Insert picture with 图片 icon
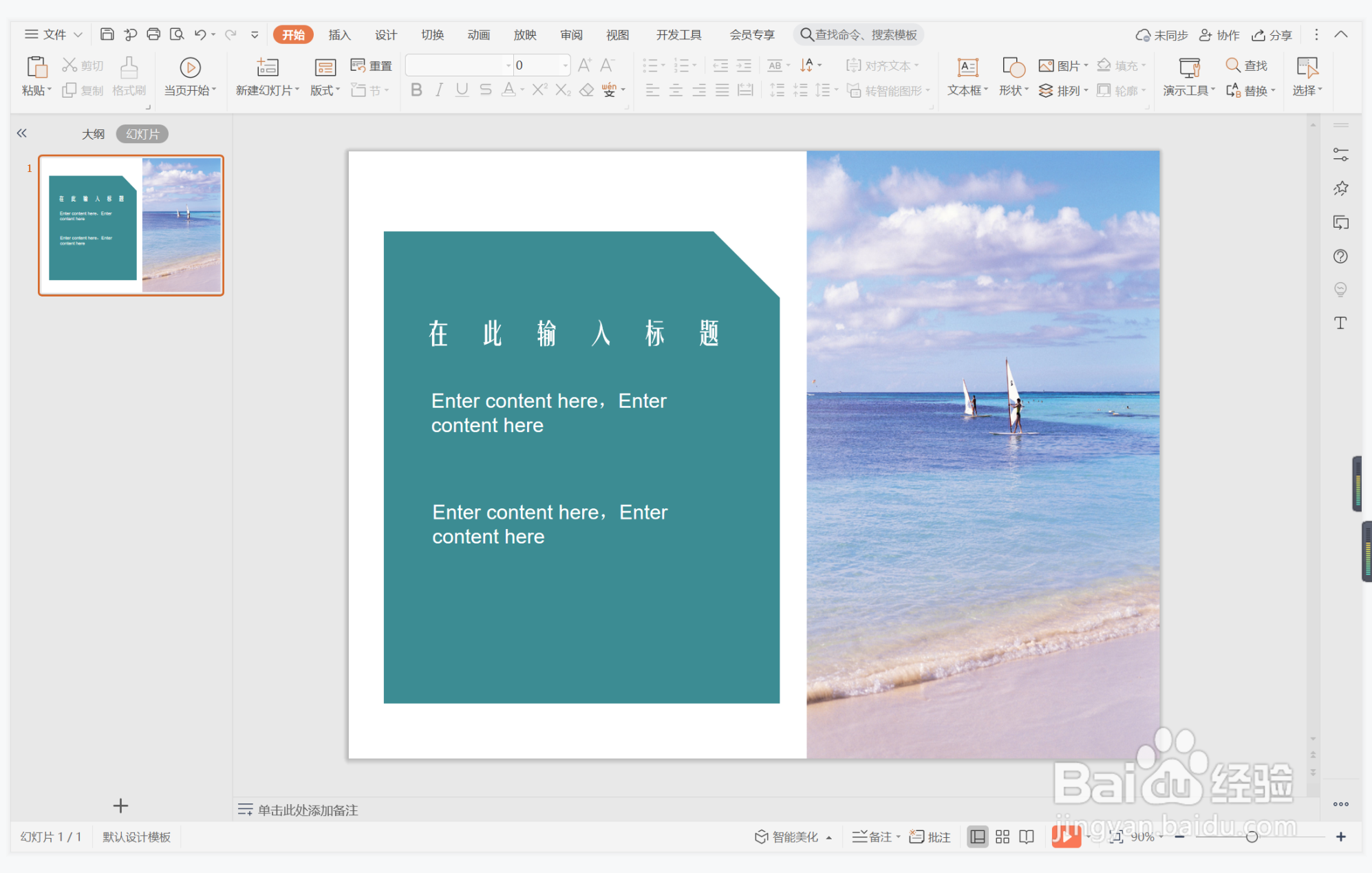 pos(1047,65)
